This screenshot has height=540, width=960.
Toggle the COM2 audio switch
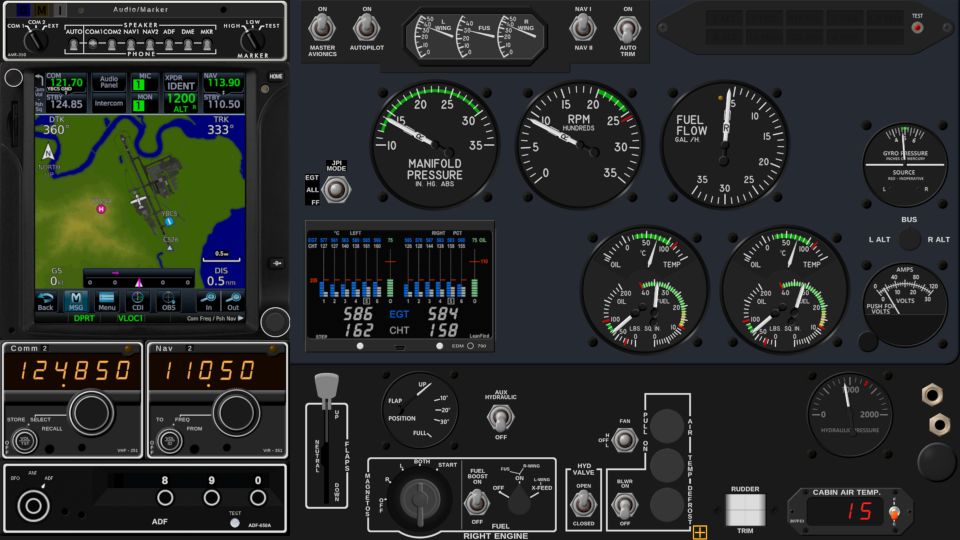(x=112, y=44)
